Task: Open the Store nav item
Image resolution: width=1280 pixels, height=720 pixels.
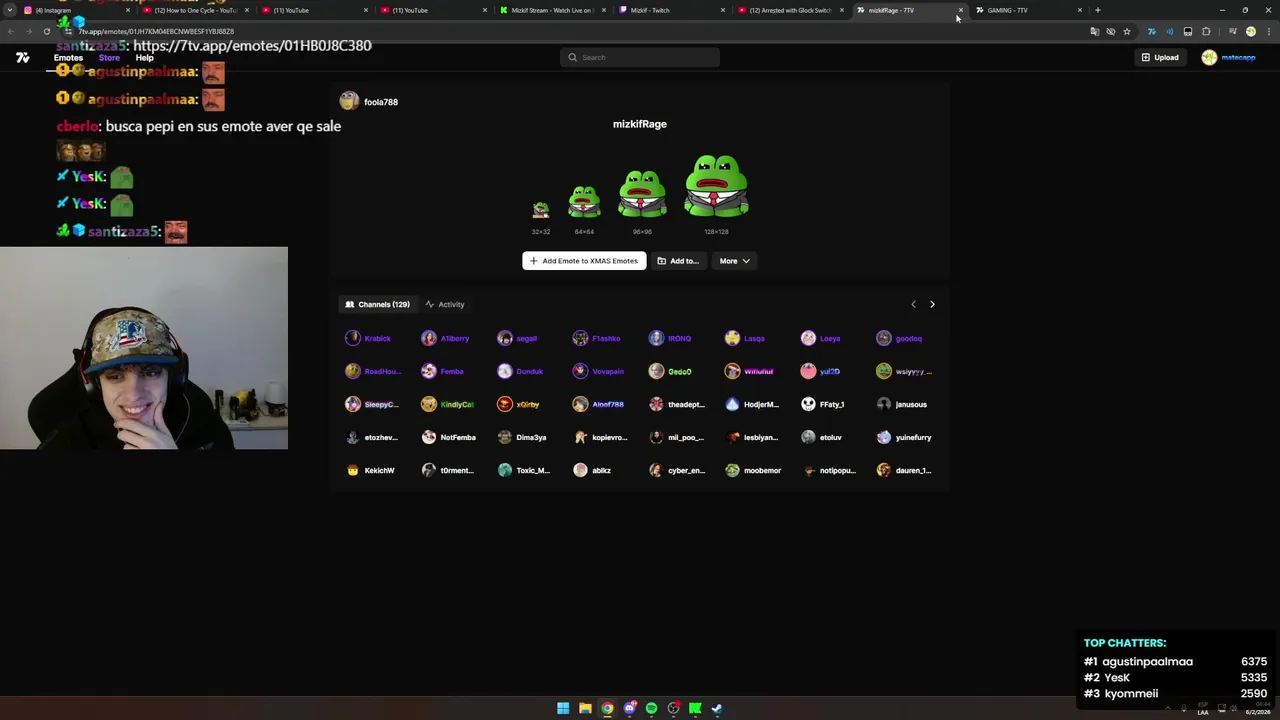Action: click(x=109, y=58)
